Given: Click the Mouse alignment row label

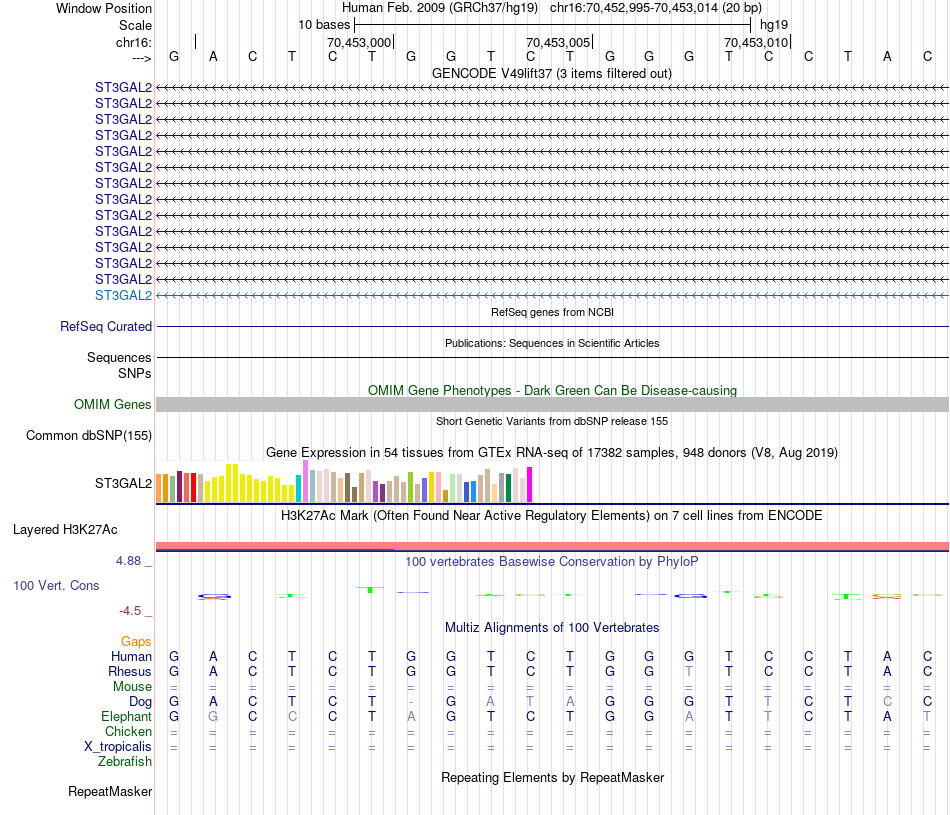Looking at the screenshot, I should tap(132, 687).
